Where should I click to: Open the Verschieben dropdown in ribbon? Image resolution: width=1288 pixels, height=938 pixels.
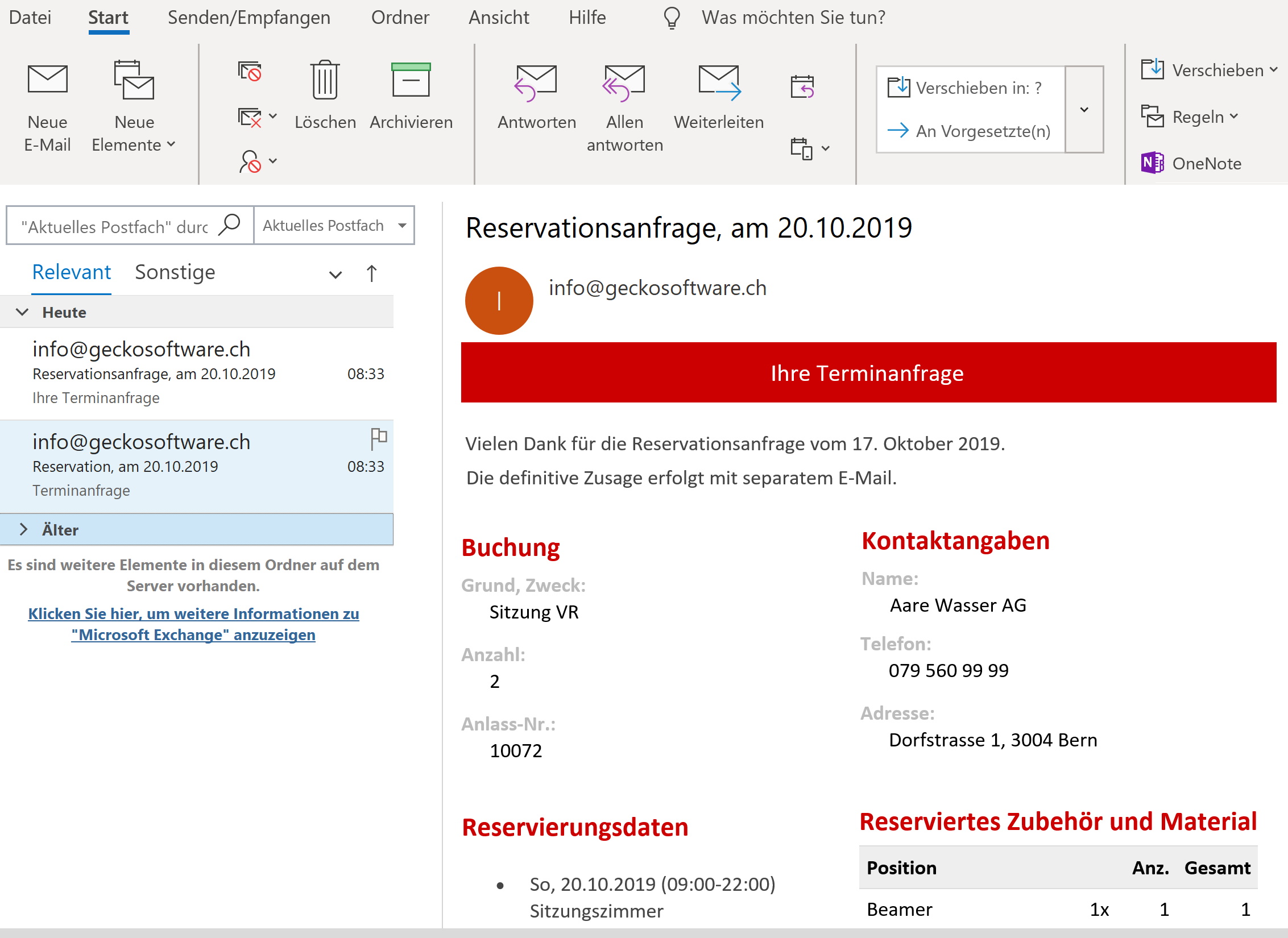[1209, 70]
